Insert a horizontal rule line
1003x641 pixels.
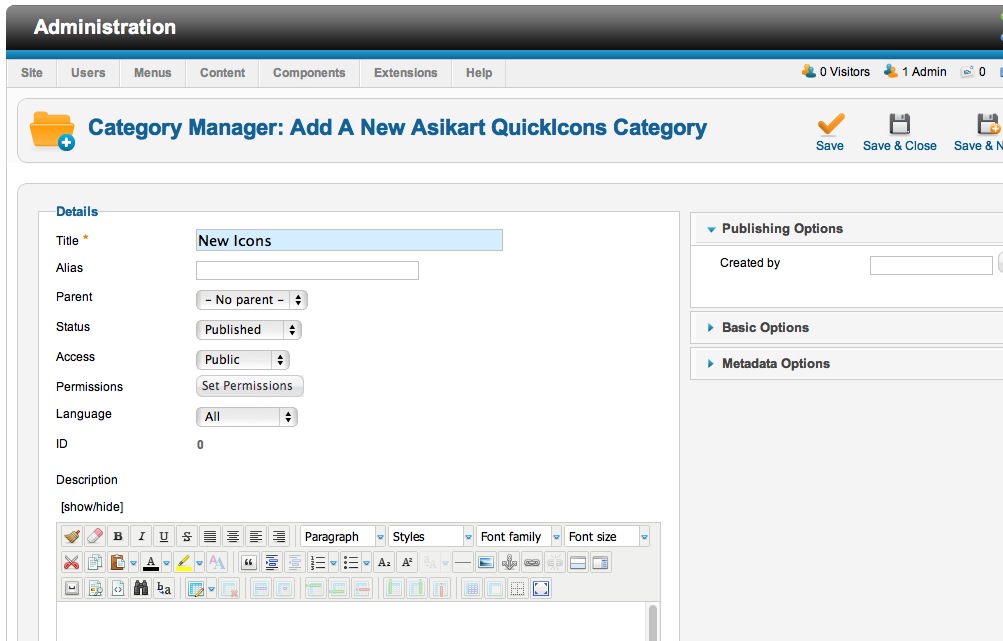coord(462,562)
